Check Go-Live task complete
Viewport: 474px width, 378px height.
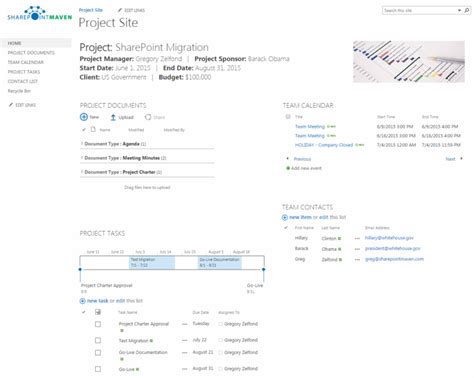pos(98,369)
